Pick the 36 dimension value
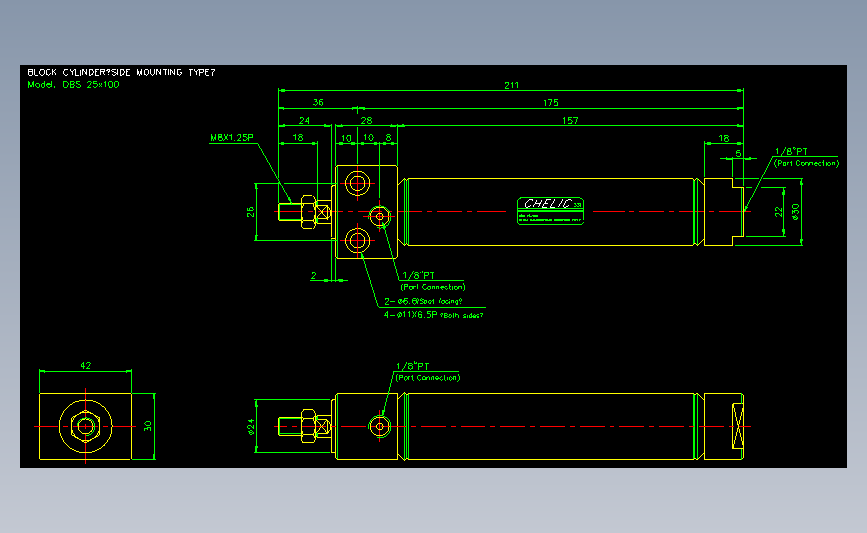 318,102
